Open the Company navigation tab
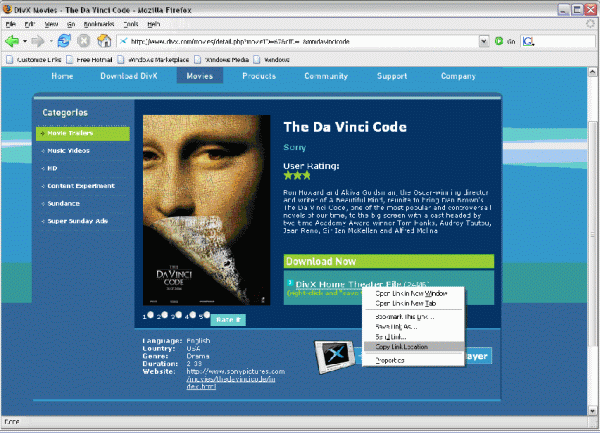 (x=458, y=76)
